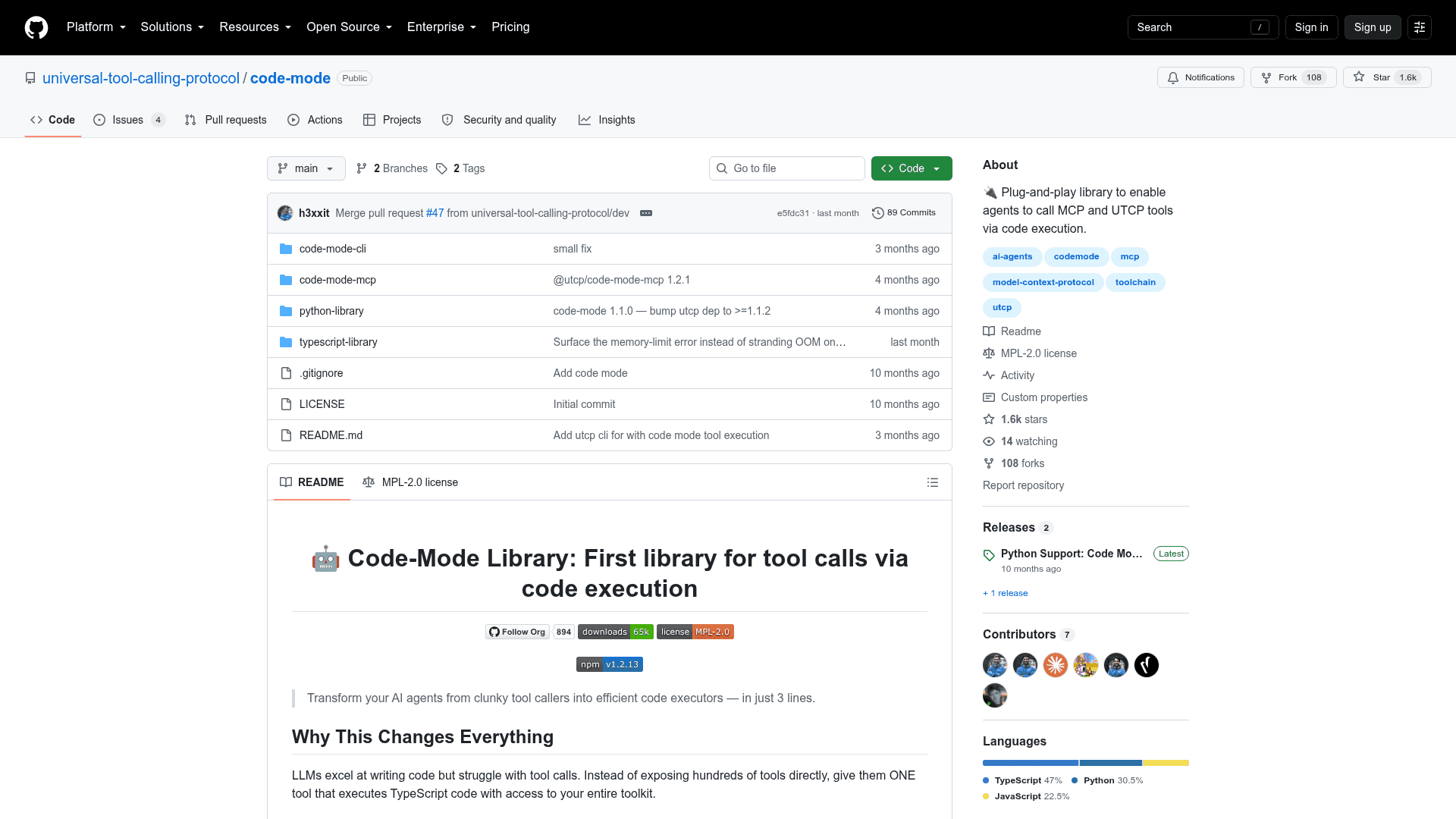
Task: Expand the Open Source menu
Action: 350,27
